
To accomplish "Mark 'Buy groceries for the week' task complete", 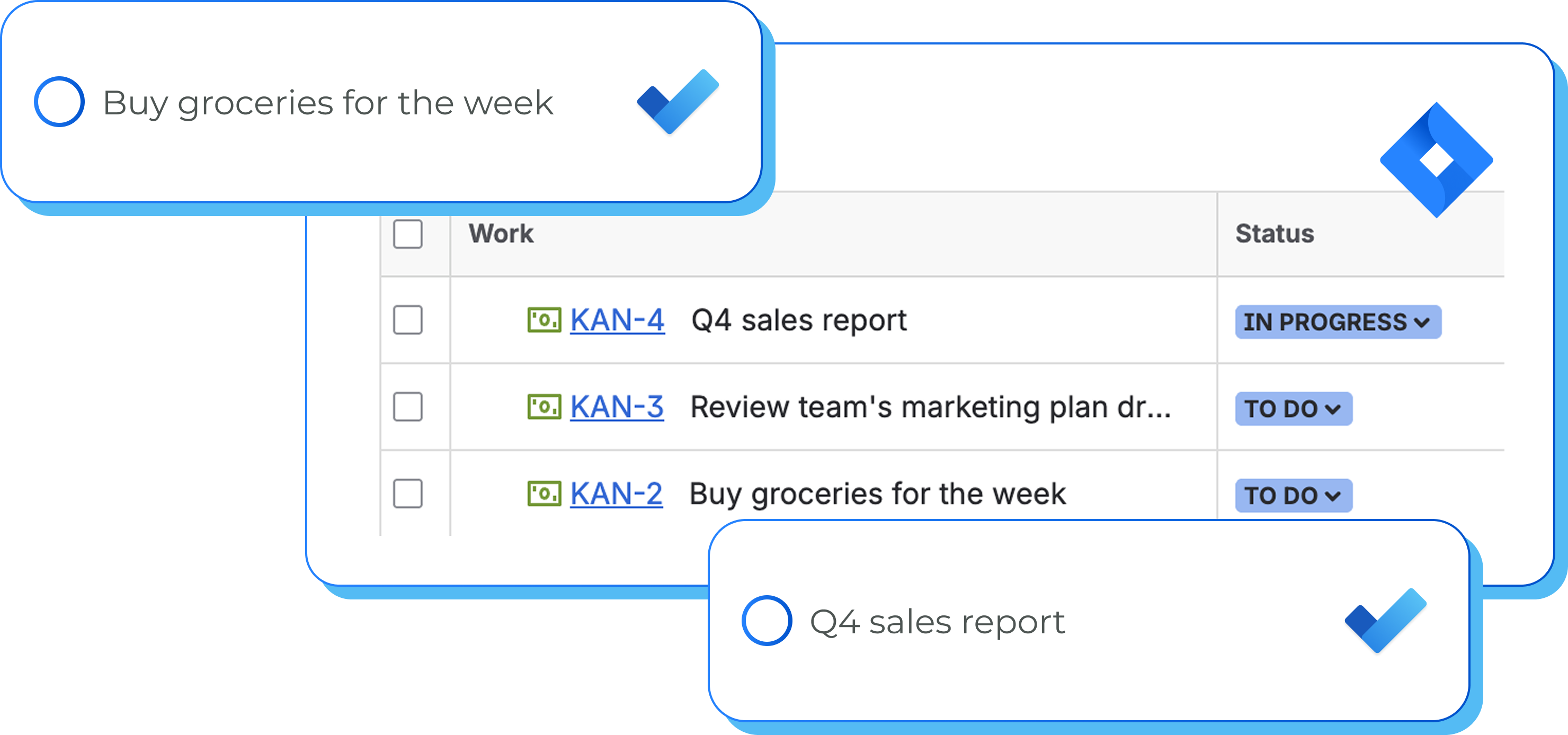I will click(59, 102).
